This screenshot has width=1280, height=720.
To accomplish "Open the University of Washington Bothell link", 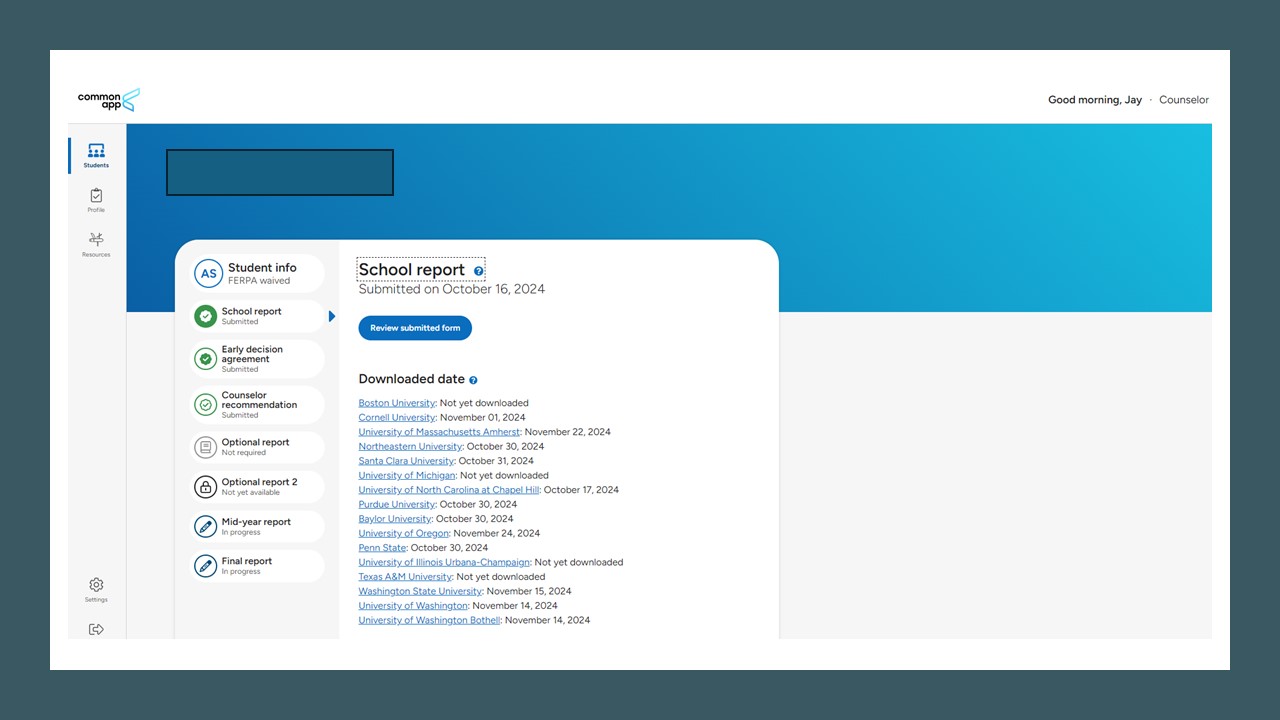I will [429, 620].
